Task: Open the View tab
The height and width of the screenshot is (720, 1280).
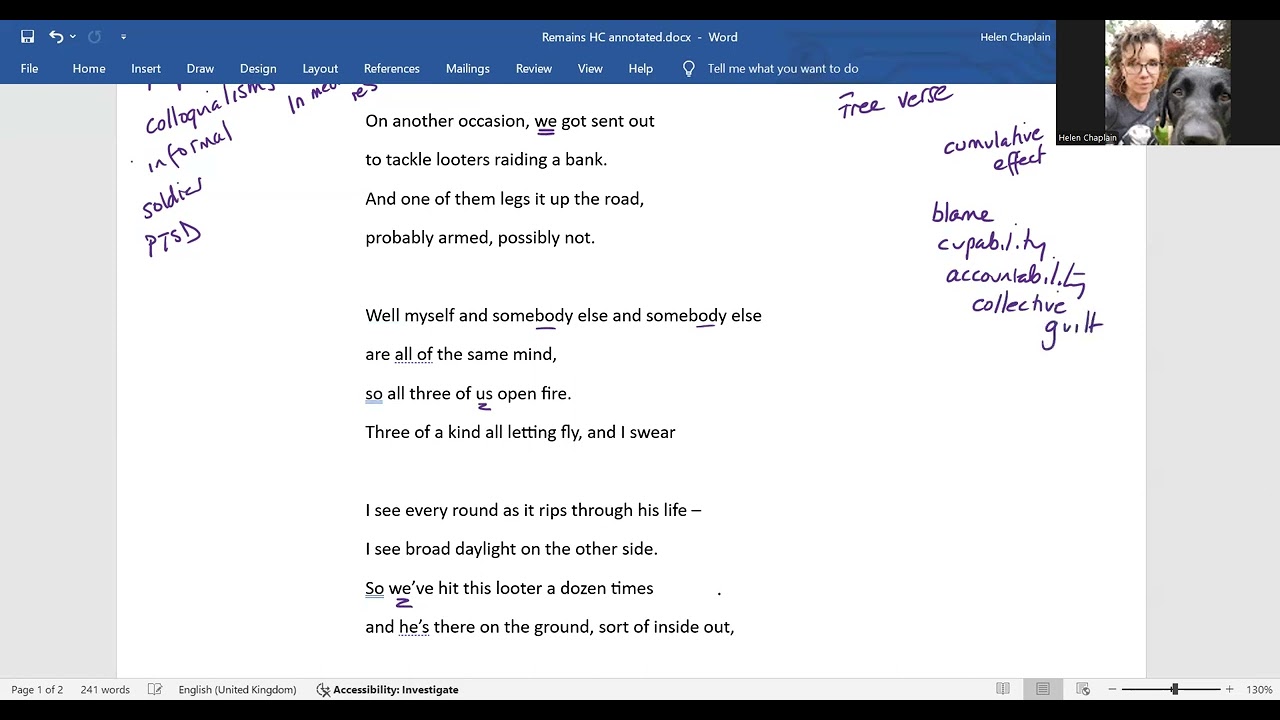Action: [590, 68]
